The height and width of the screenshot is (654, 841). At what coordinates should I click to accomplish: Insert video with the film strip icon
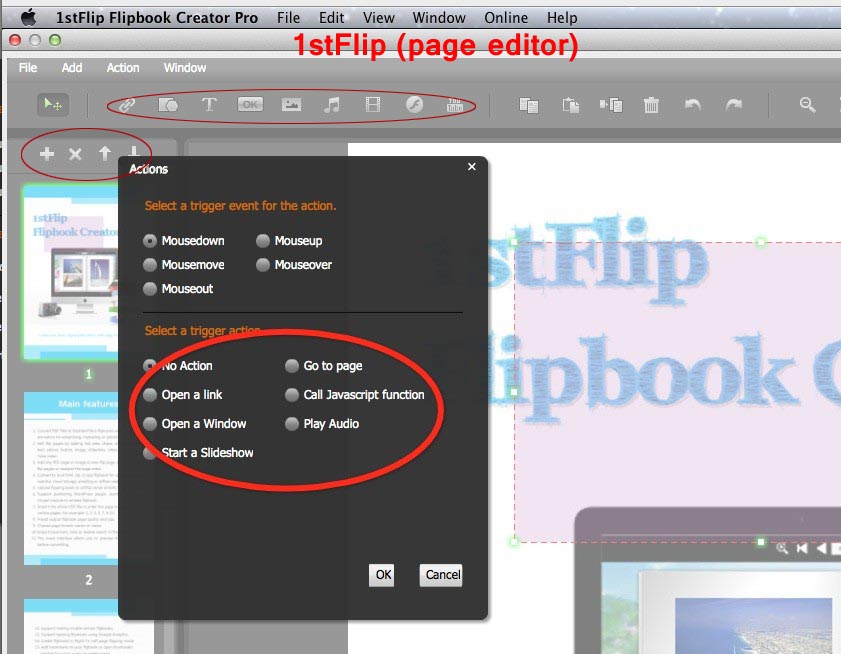pyautogui.click(x=372, y=104)
